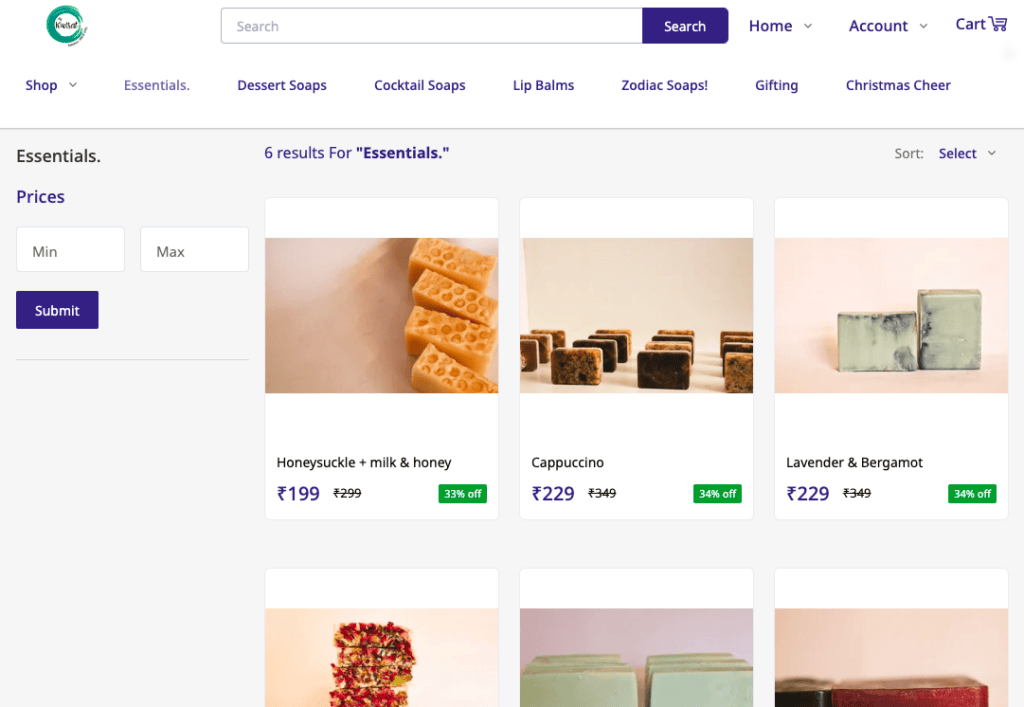Select the Lip Balms category
Image resolution: width=1024 pixels, height=707 pixels.
(x=543, y=85)
